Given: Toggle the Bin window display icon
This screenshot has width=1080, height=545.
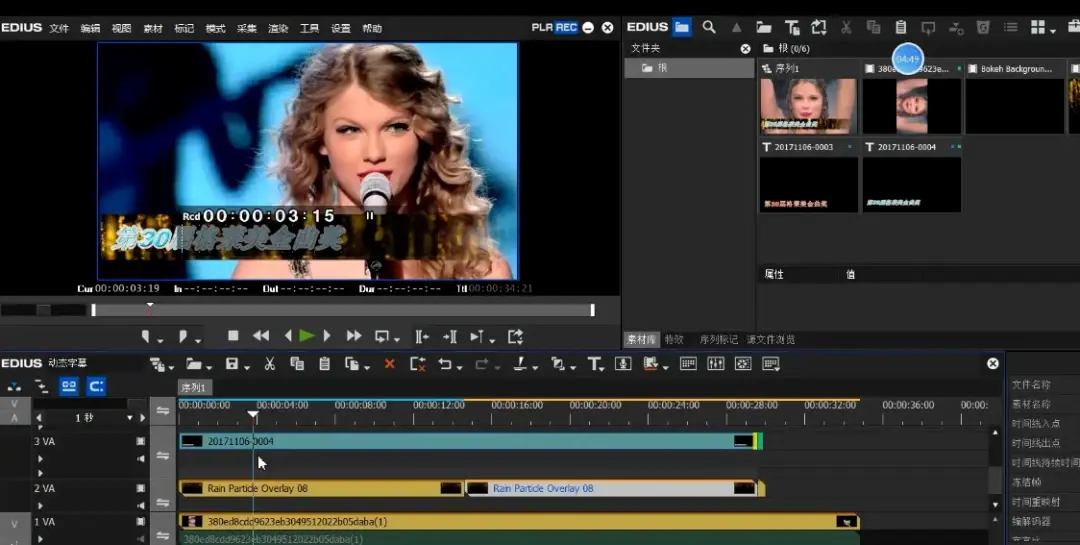Looking at the screenshot, I should click(x=688, y=363).
